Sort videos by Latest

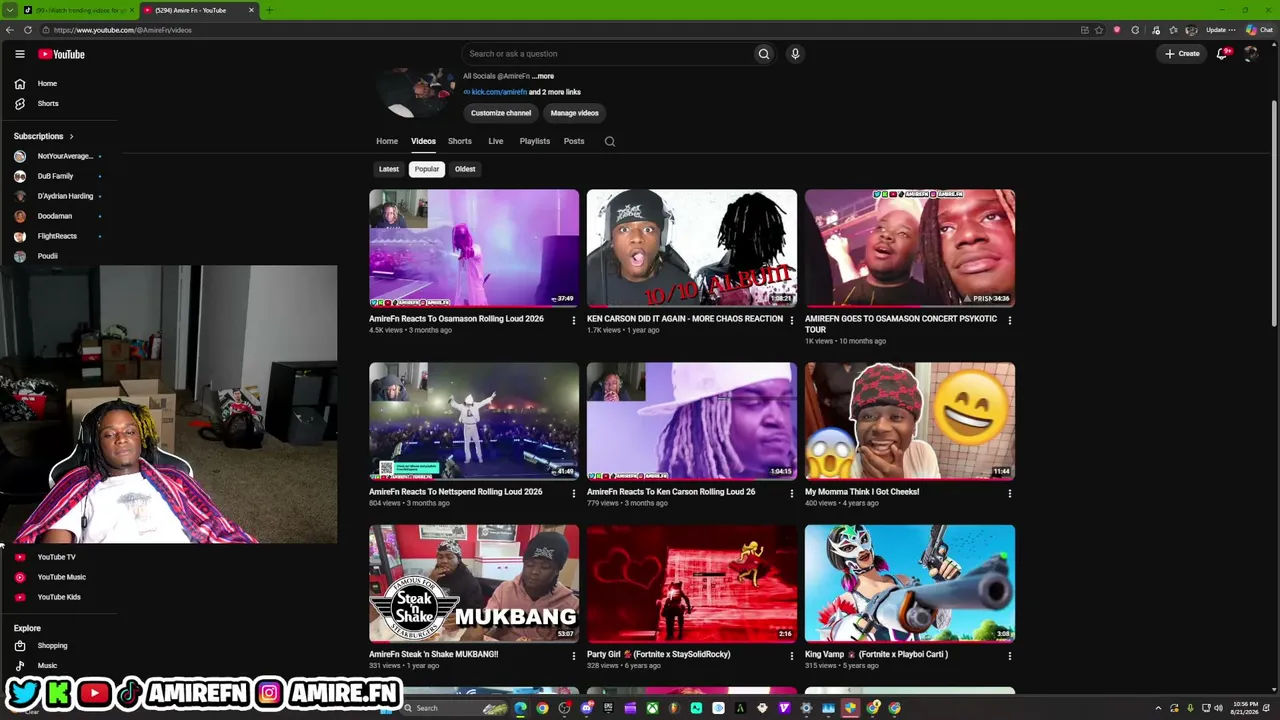pos(389,169)
